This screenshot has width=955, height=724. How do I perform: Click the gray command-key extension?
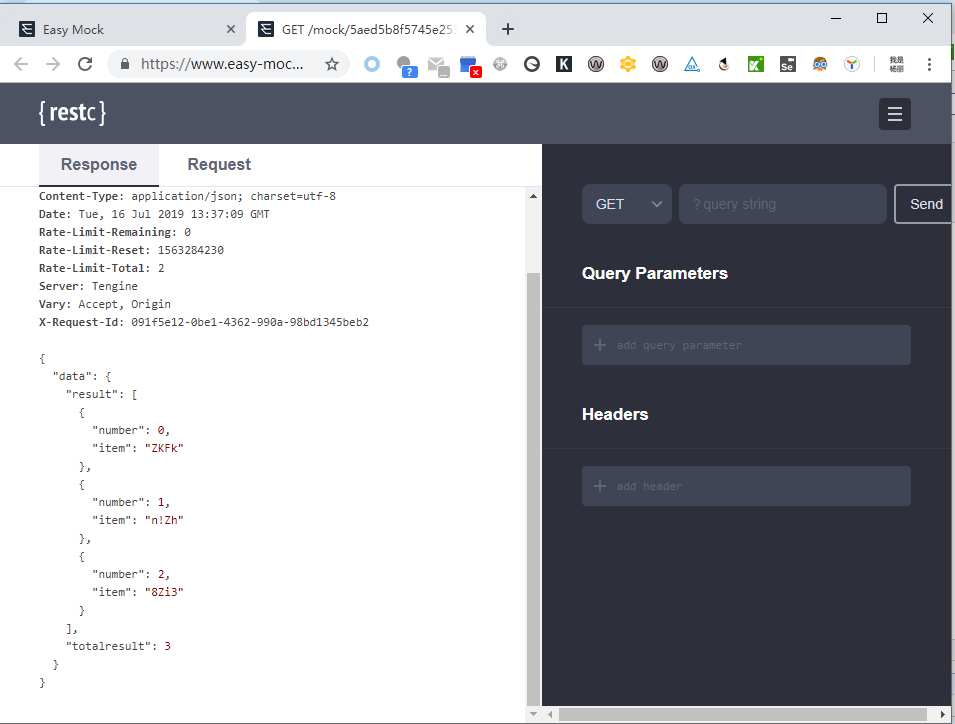tap(500, 64)
